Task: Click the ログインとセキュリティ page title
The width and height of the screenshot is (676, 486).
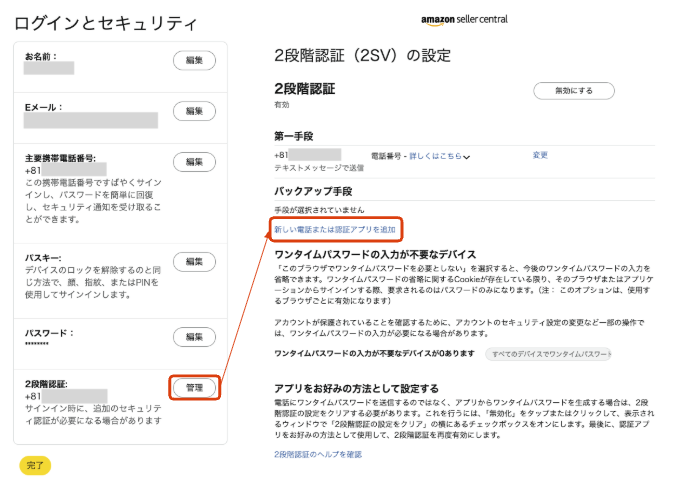Action: (106, 23)
